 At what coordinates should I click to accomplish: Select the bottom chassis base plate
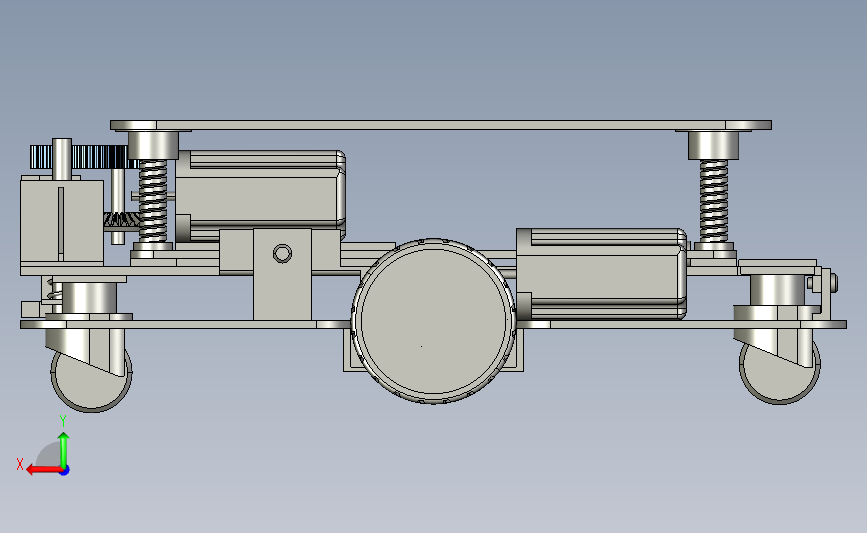[434, 325]
